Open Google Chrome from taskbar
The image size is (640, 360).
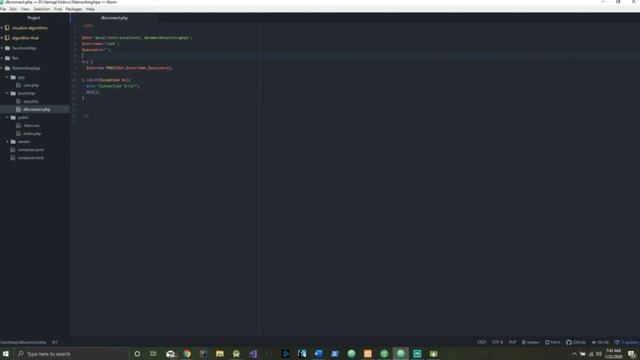coord(187,353)
